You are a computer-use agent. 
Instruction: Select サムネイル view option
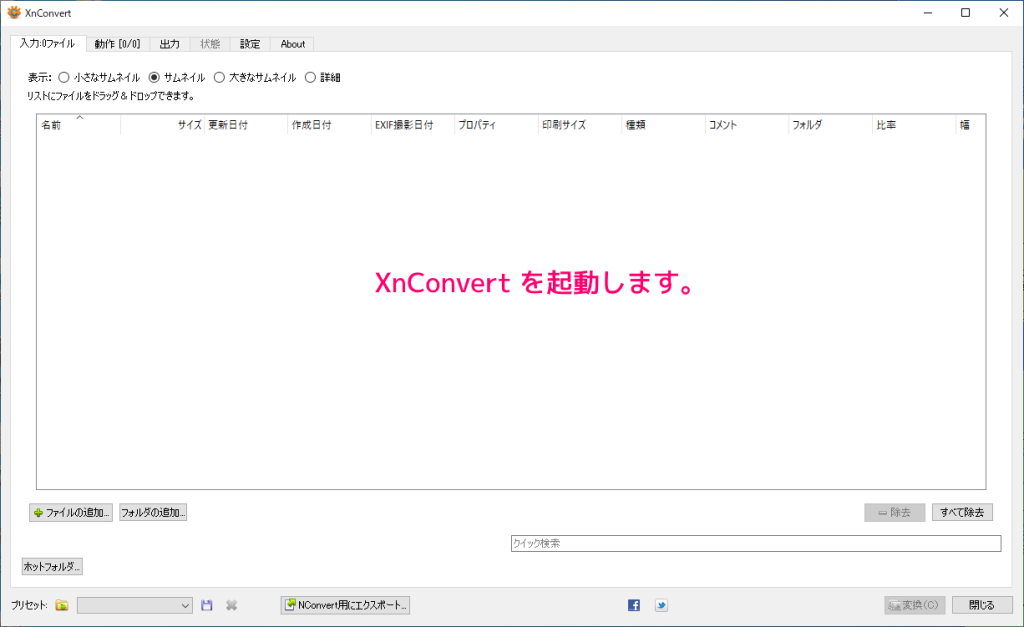tap(177, 77)
